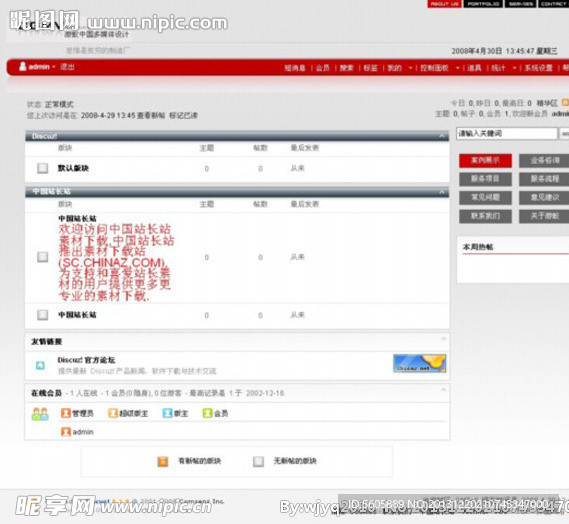Click the admin name in the online list
This screenshot has width=569, height=524.
click(83, 432)
